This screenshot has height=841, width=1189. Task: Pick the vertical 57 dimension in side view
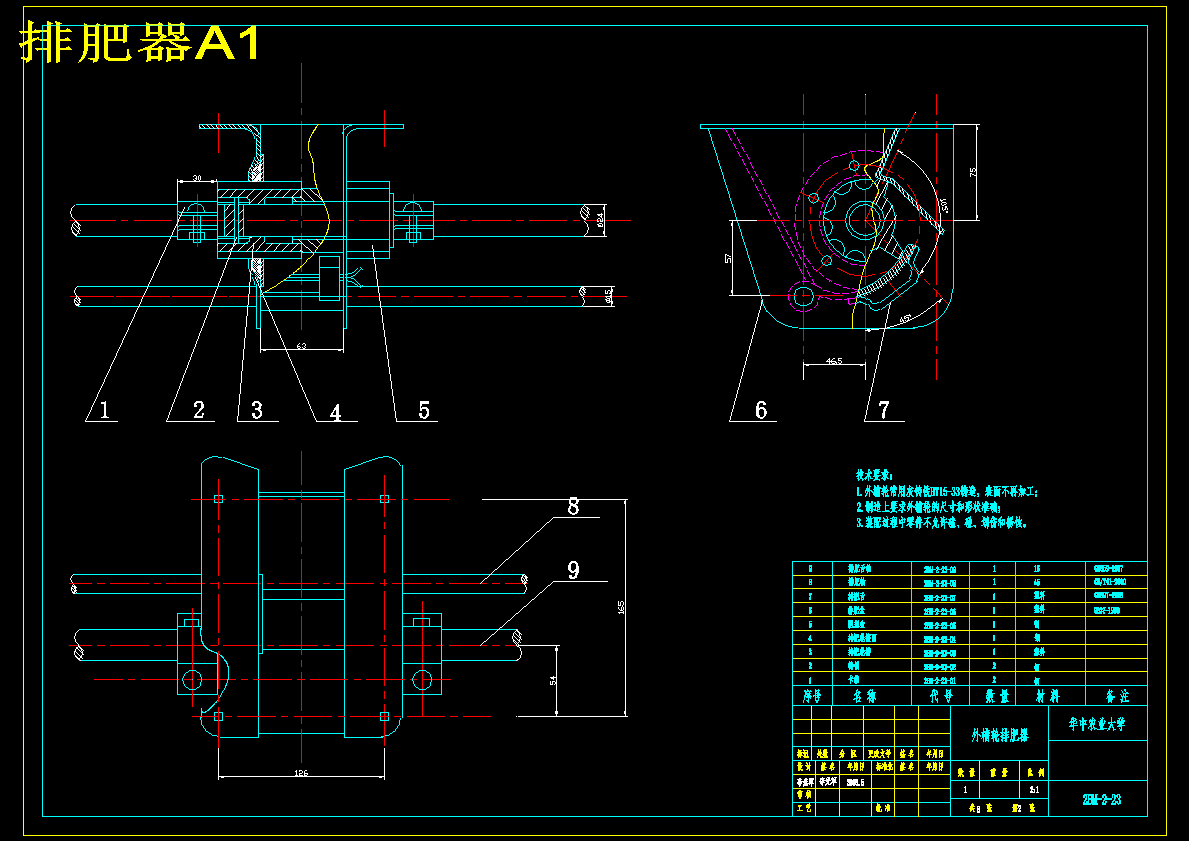click(728, 259)
